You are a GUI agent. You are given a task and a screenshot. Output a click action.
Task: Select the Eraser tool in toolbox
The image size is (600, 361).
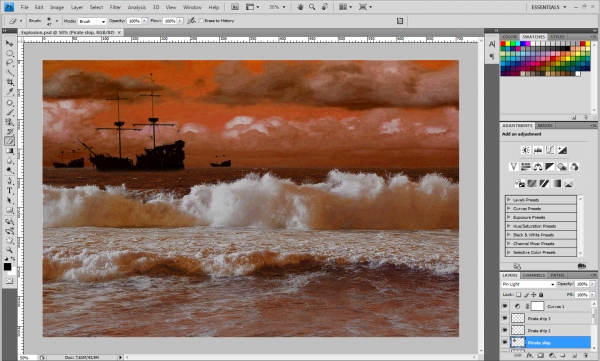click(x=10, y=141)
